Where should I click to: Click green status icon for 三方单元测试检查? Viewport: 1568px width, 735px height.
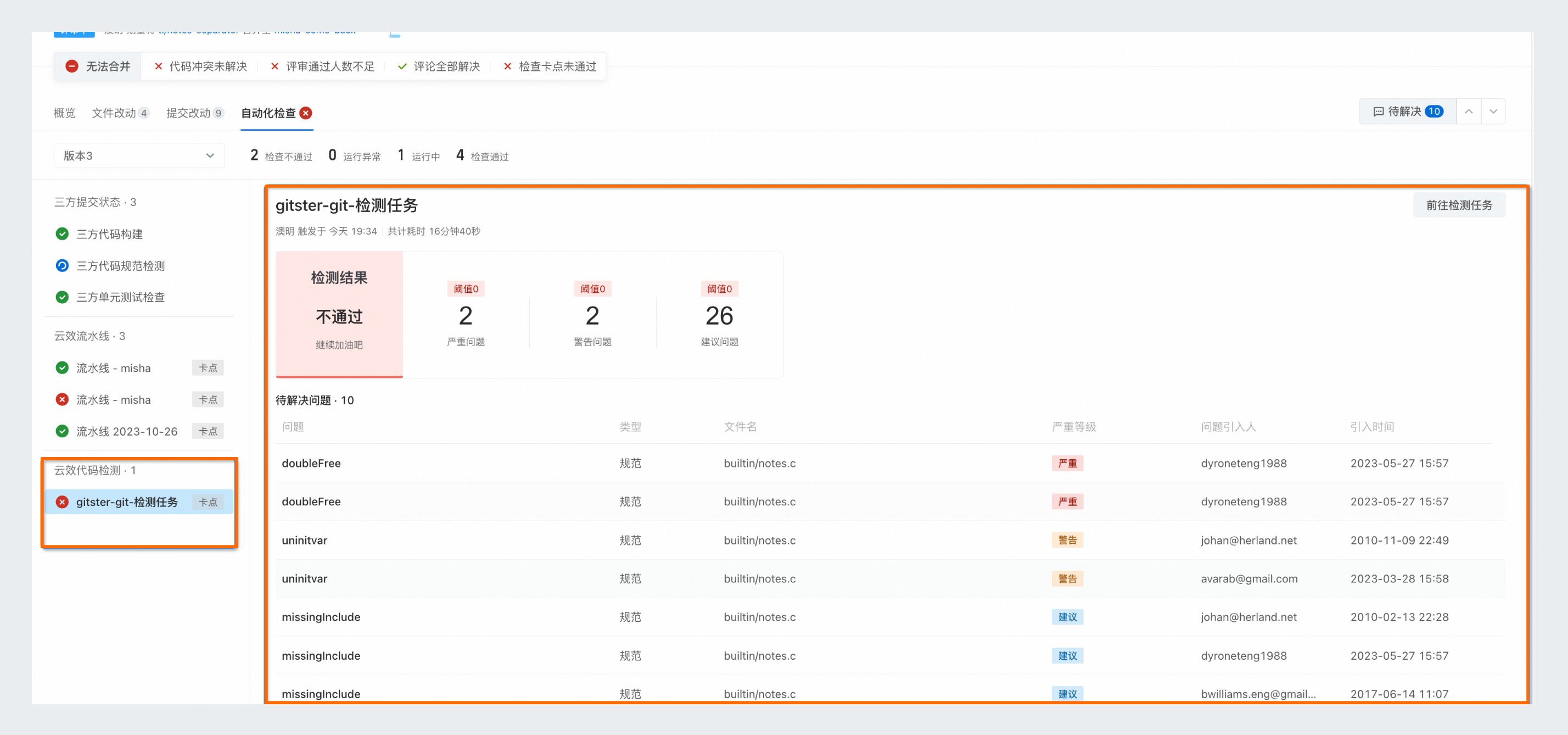62,297
